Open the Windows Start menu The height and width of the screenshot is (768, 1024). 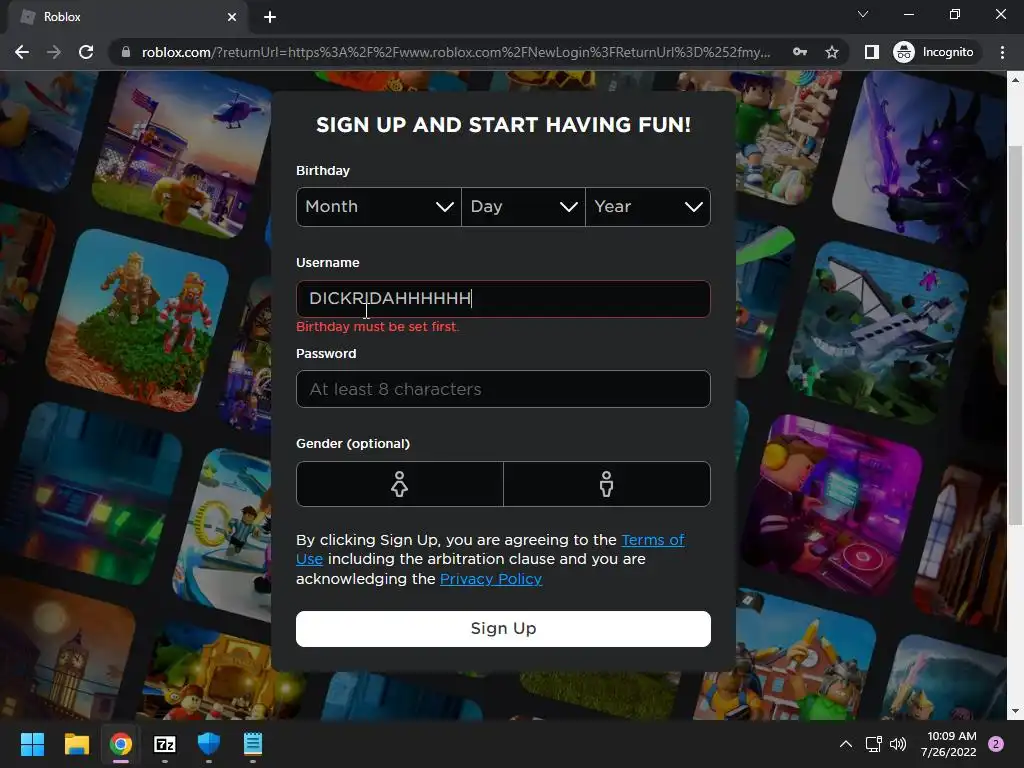tap(32, 744)
